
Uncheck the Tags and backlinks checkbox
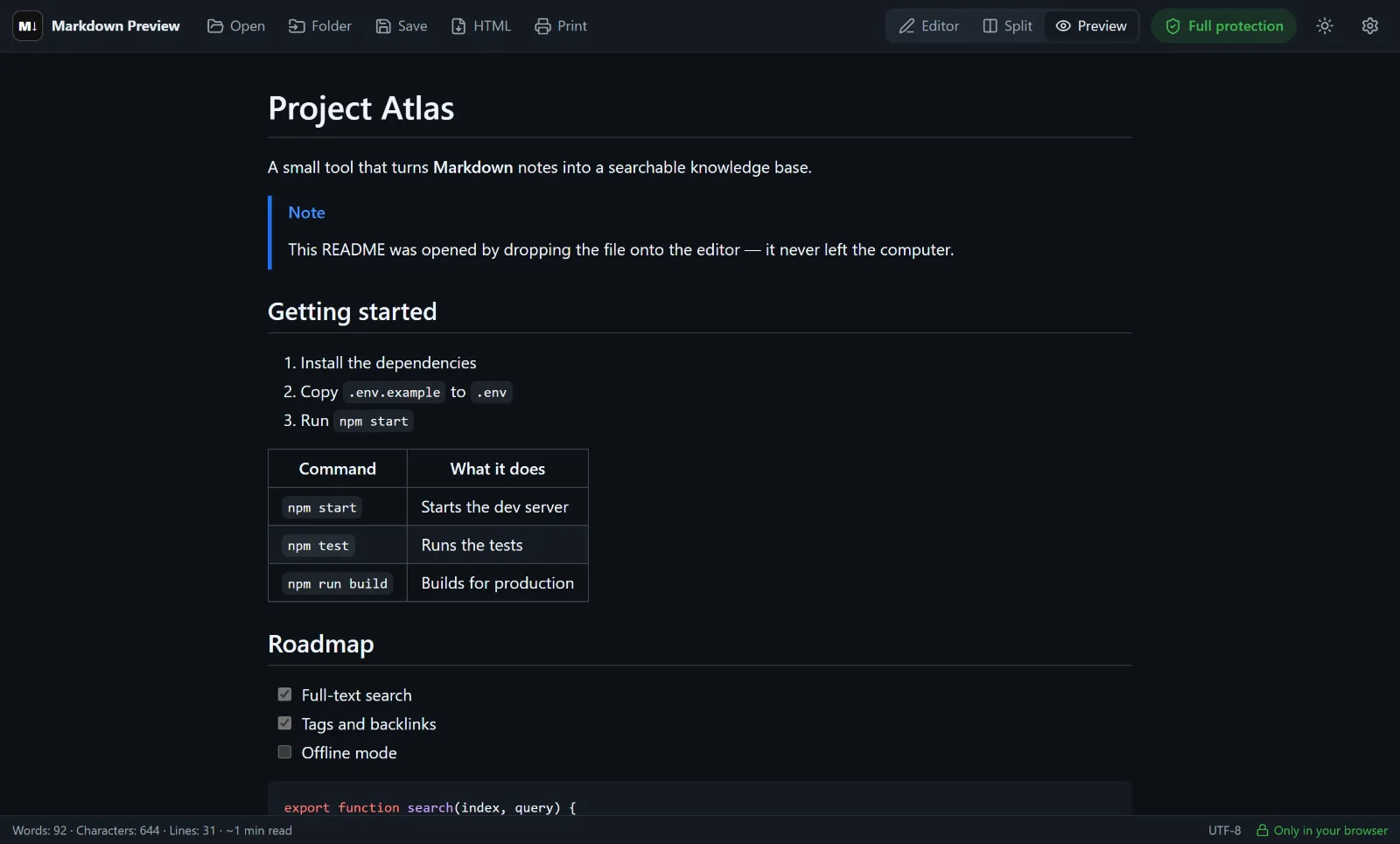tap(284, 723)
